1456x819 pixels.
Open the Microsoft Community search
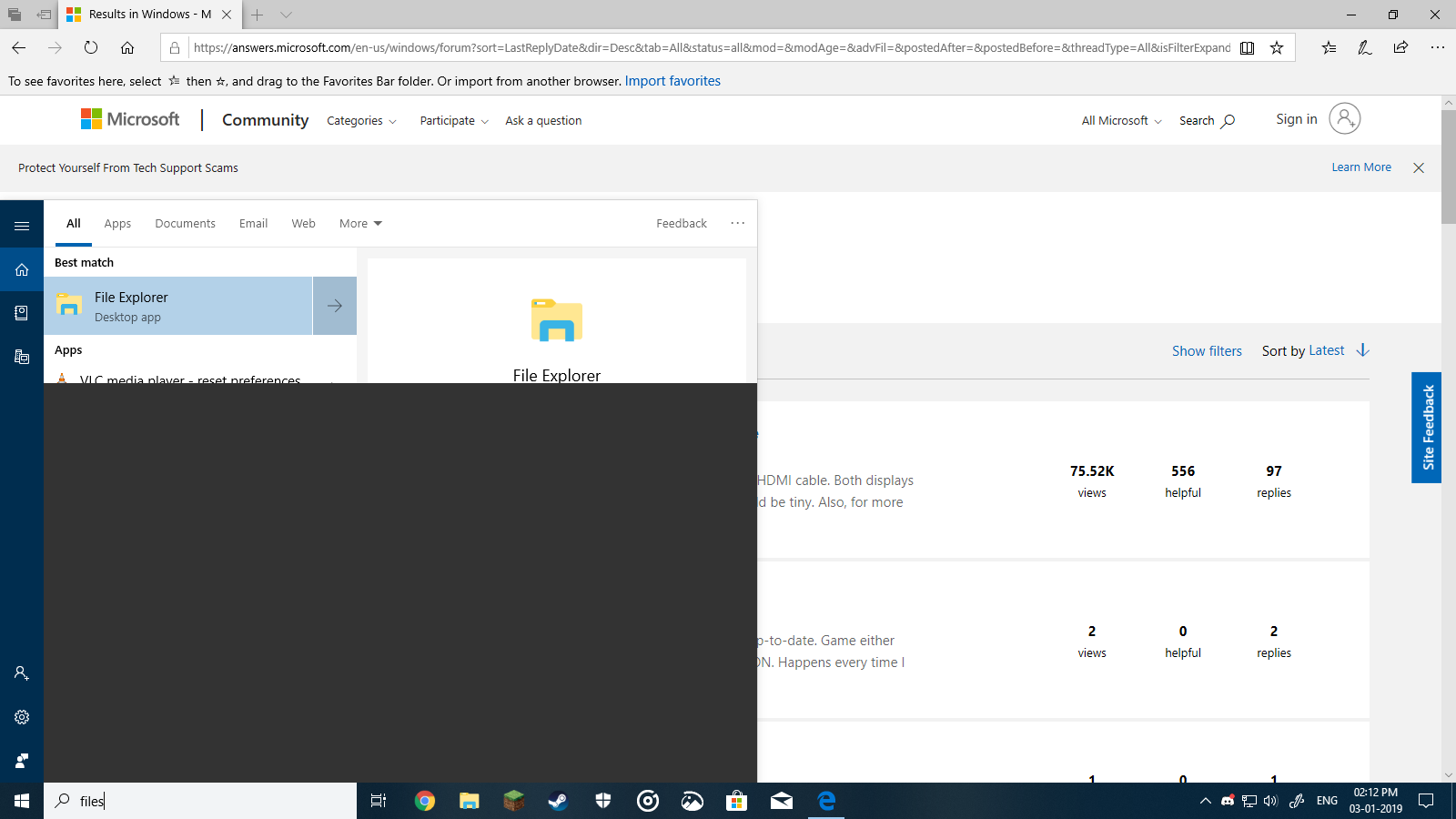1207,121
